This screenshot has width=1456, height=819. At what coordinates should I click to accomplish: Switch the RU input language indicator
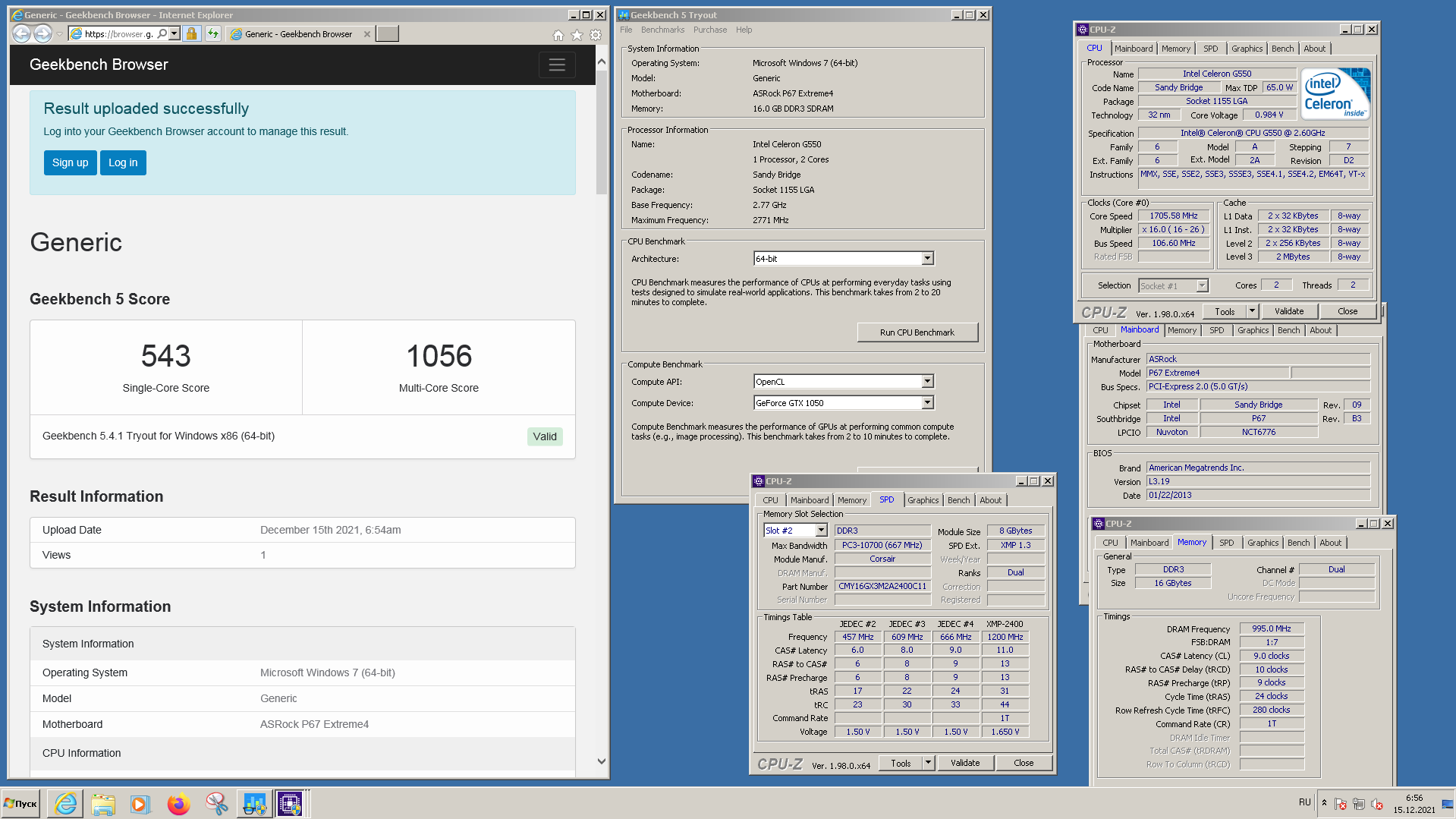point(1304,802)
